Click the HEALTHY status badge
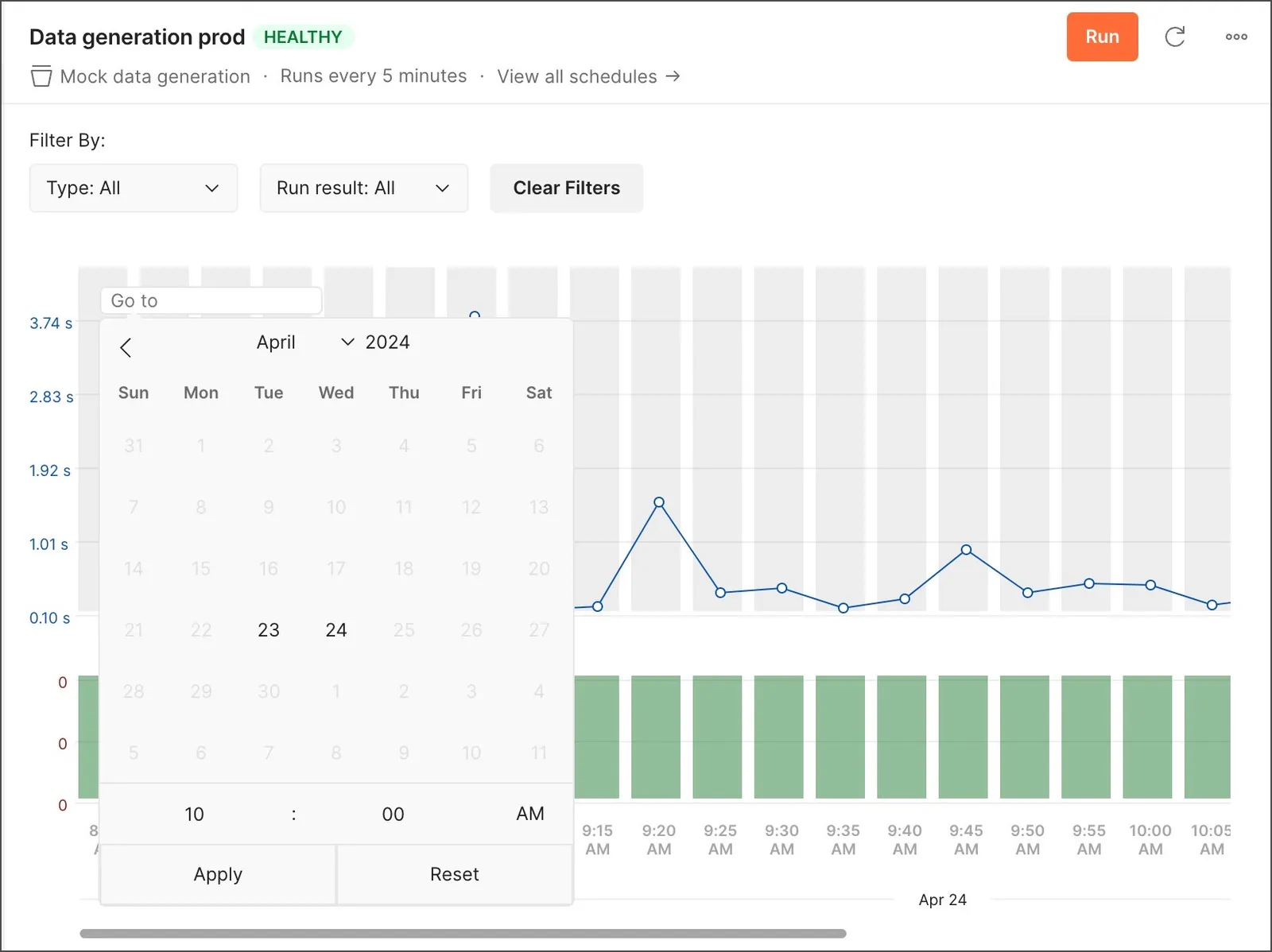 303,37
